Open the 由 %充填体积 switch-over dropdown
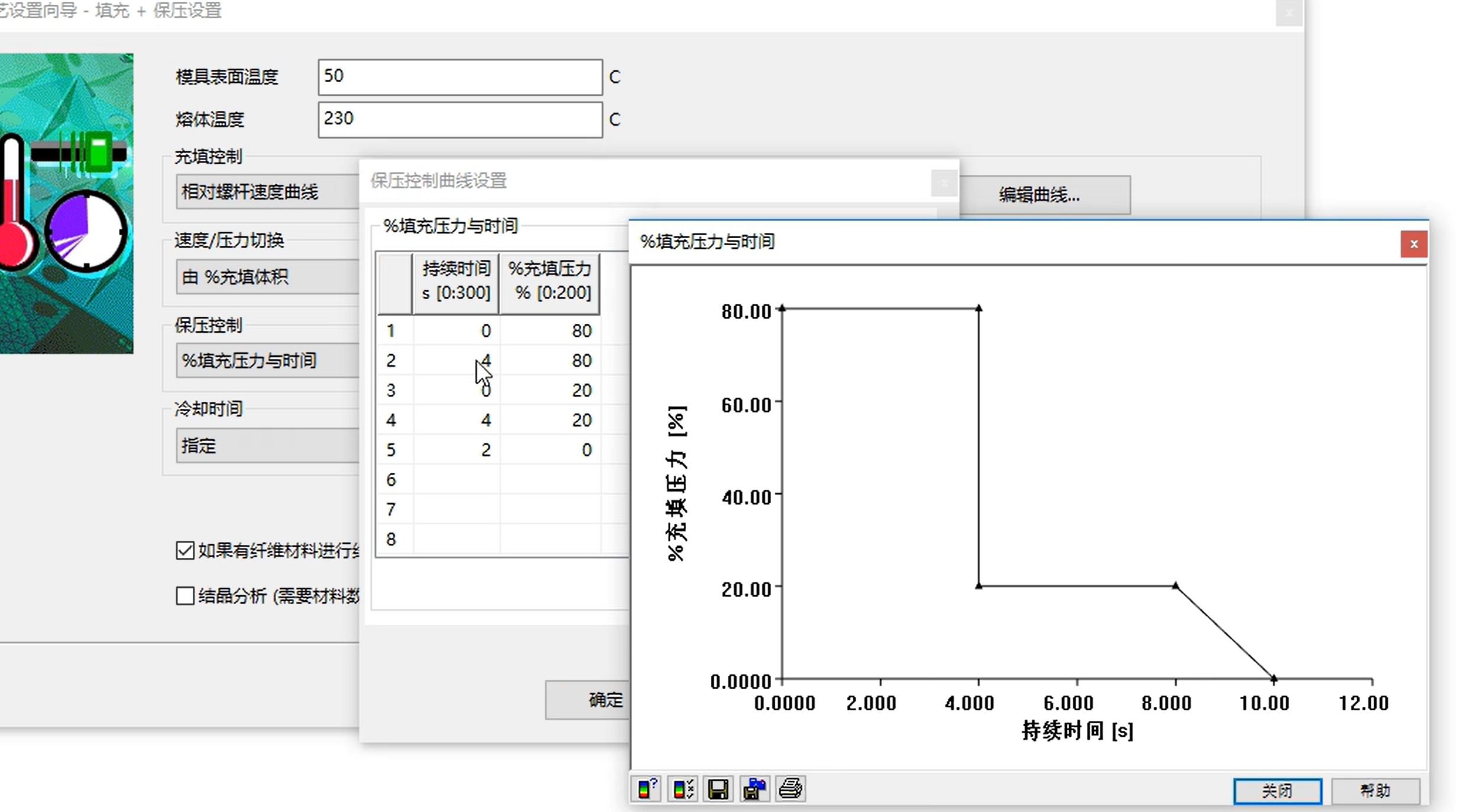Viewport: 1460px width, 812px height. pyautogui.click(x=267, y=277)
